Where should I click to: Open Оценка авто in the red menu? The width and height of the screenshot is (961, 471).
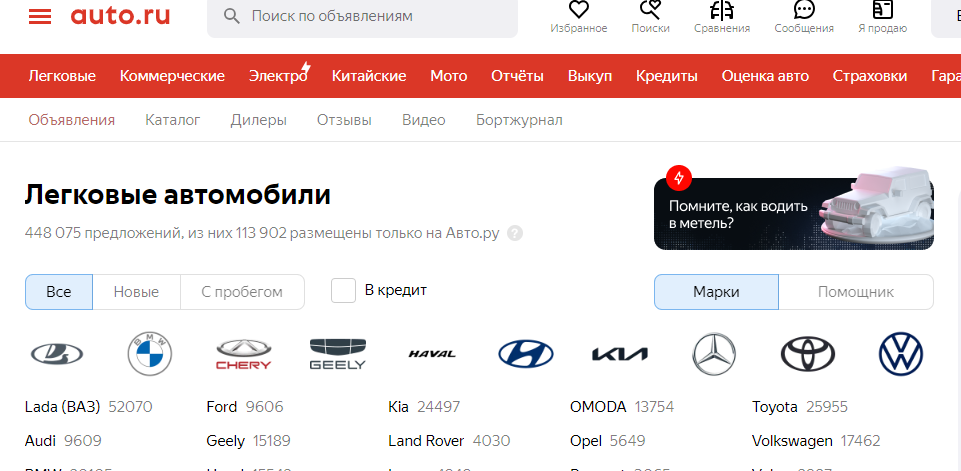[x=765, y=76]
